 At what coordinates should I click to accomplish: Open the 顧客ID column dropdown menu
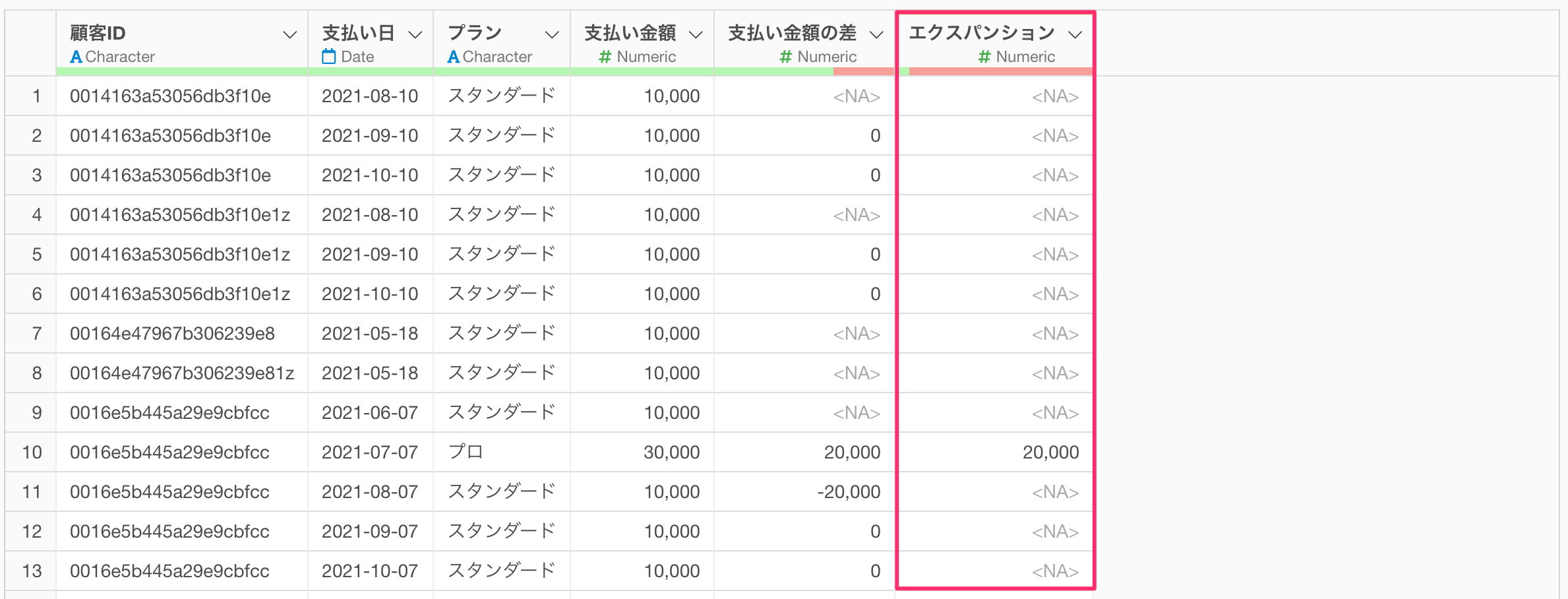click(x=289, y=34)
